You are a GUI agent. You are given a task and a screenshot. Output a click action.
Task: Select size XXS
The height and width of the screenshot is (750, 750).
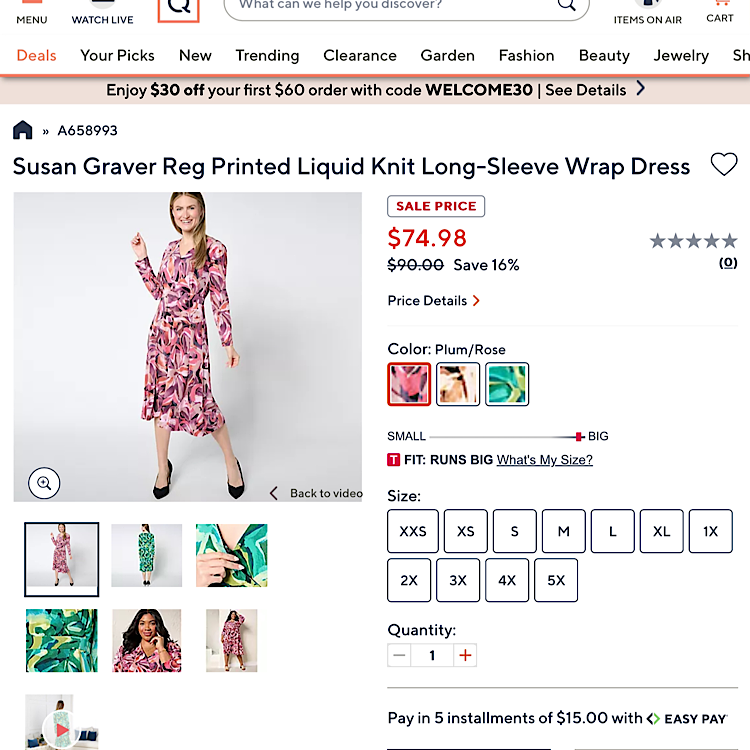pos(413,531)
